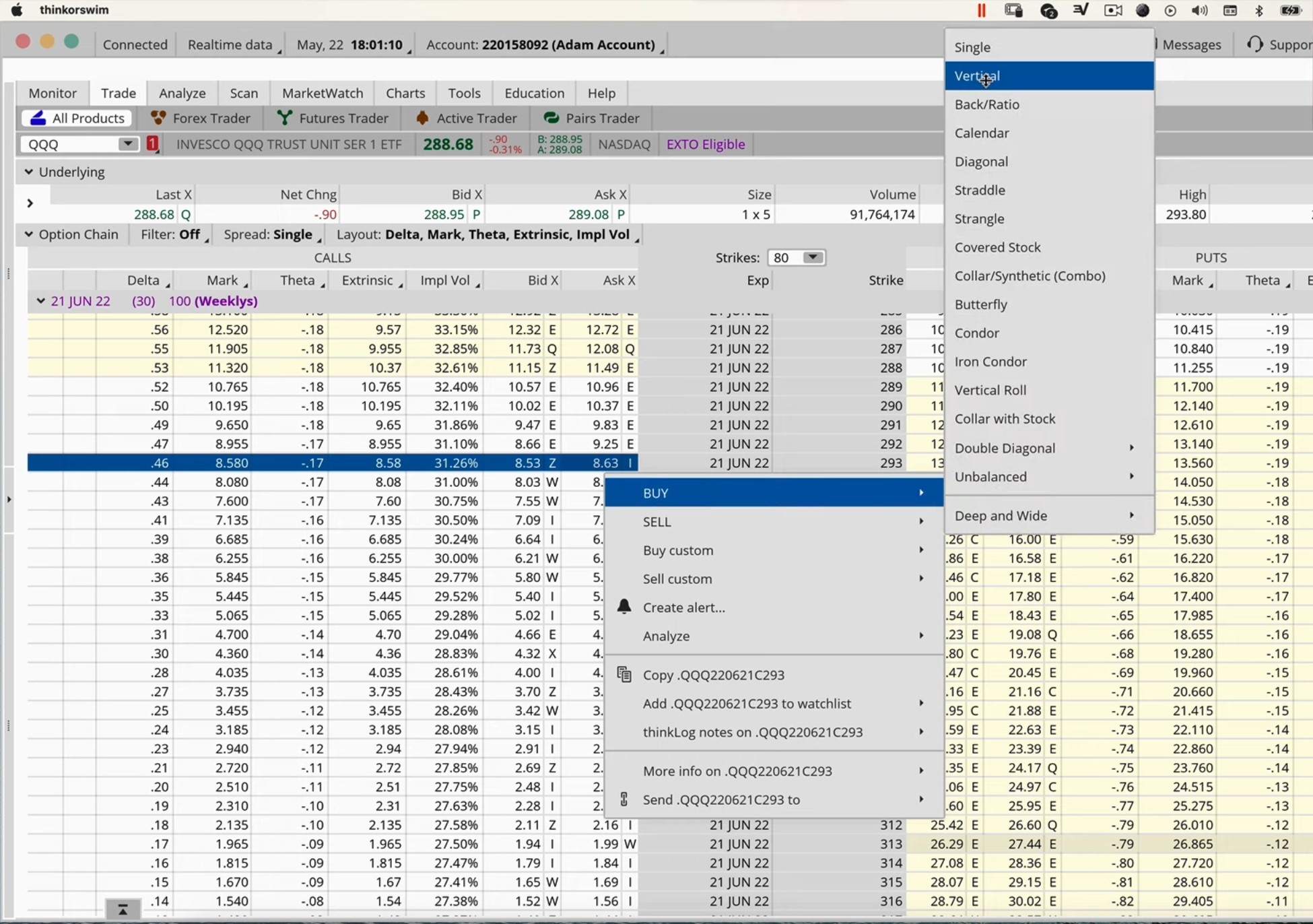Click the Futures Trader icon
This screenshot has height=924, width=1313.
(285, 118)
